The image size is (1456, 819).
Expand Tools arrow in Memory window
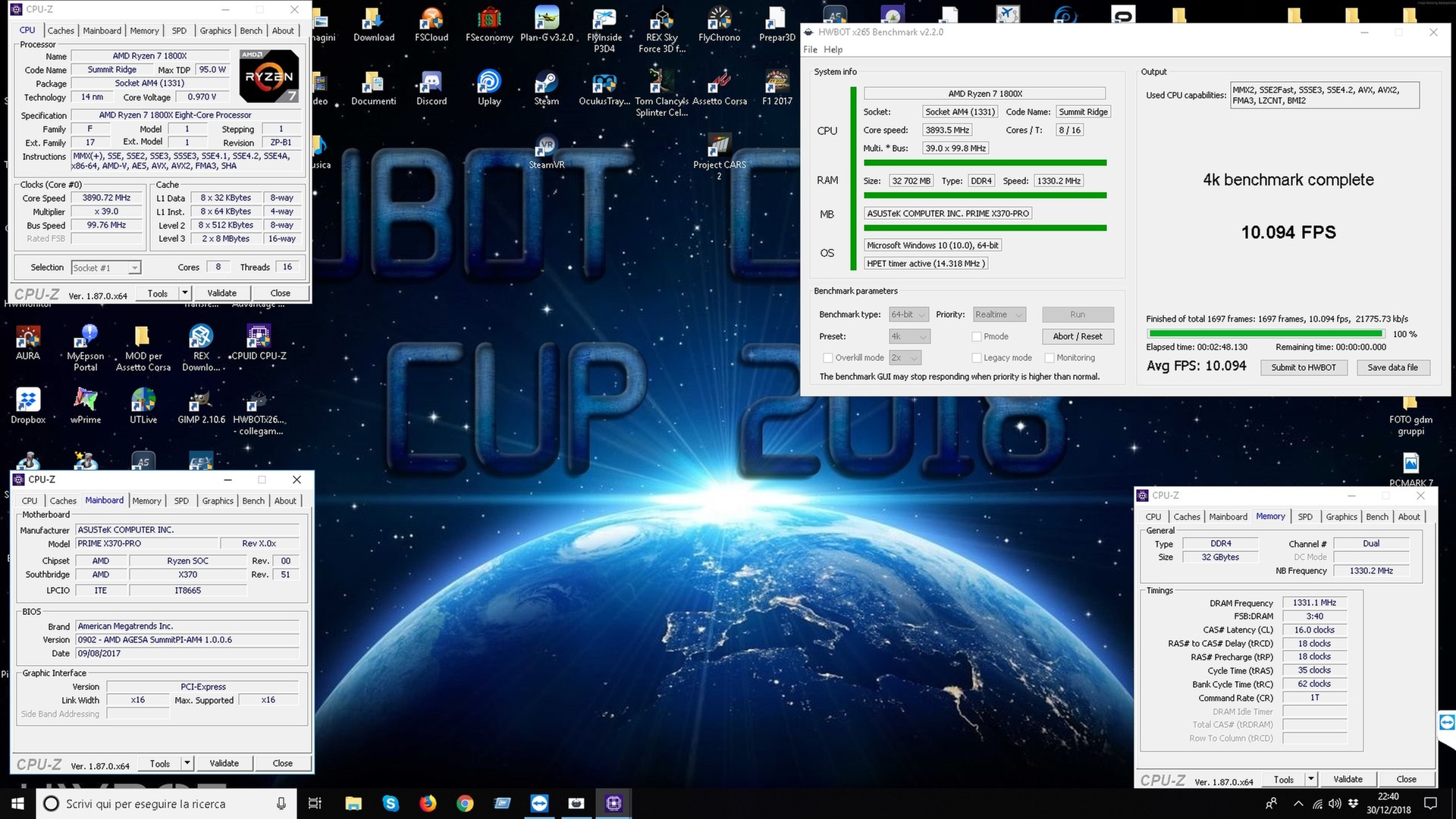pos(1310,780)
